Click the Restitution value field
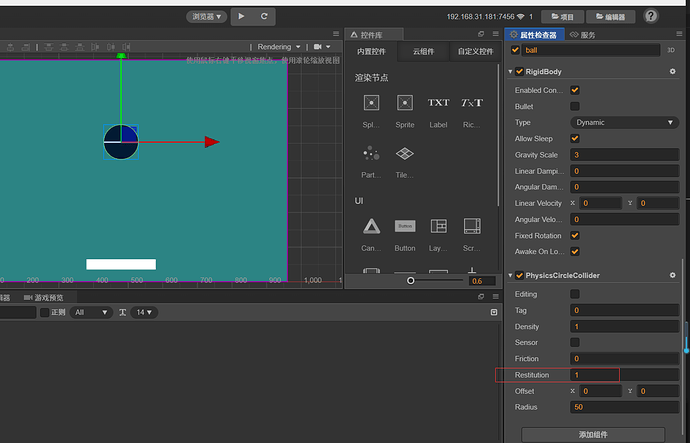This screenshot has height=443, width=690. click(x=625, y=374)
